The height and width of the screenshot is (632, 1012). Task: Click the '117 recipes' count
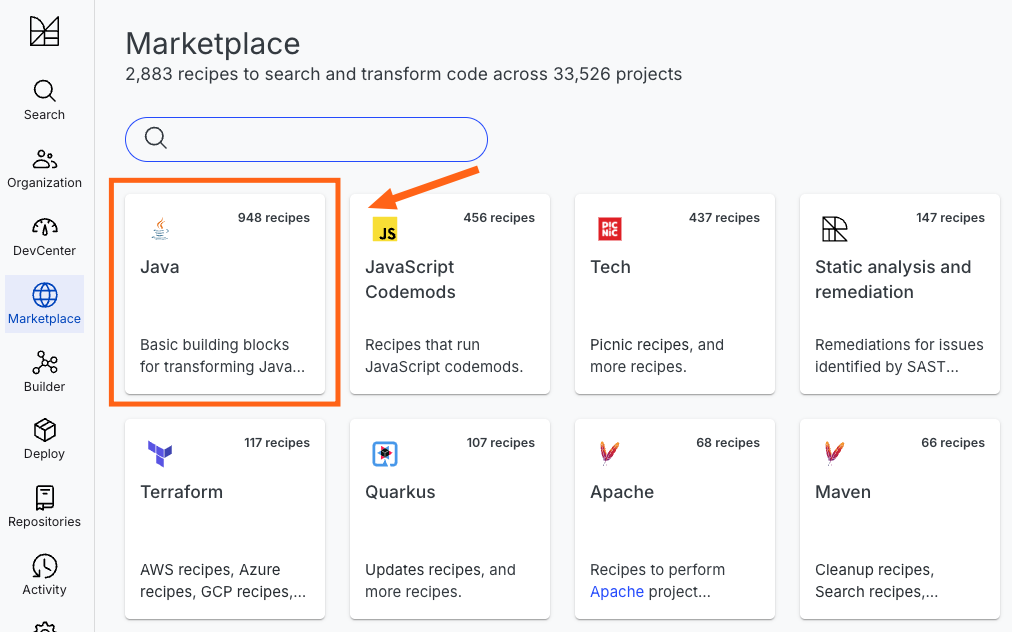[277, 443]
